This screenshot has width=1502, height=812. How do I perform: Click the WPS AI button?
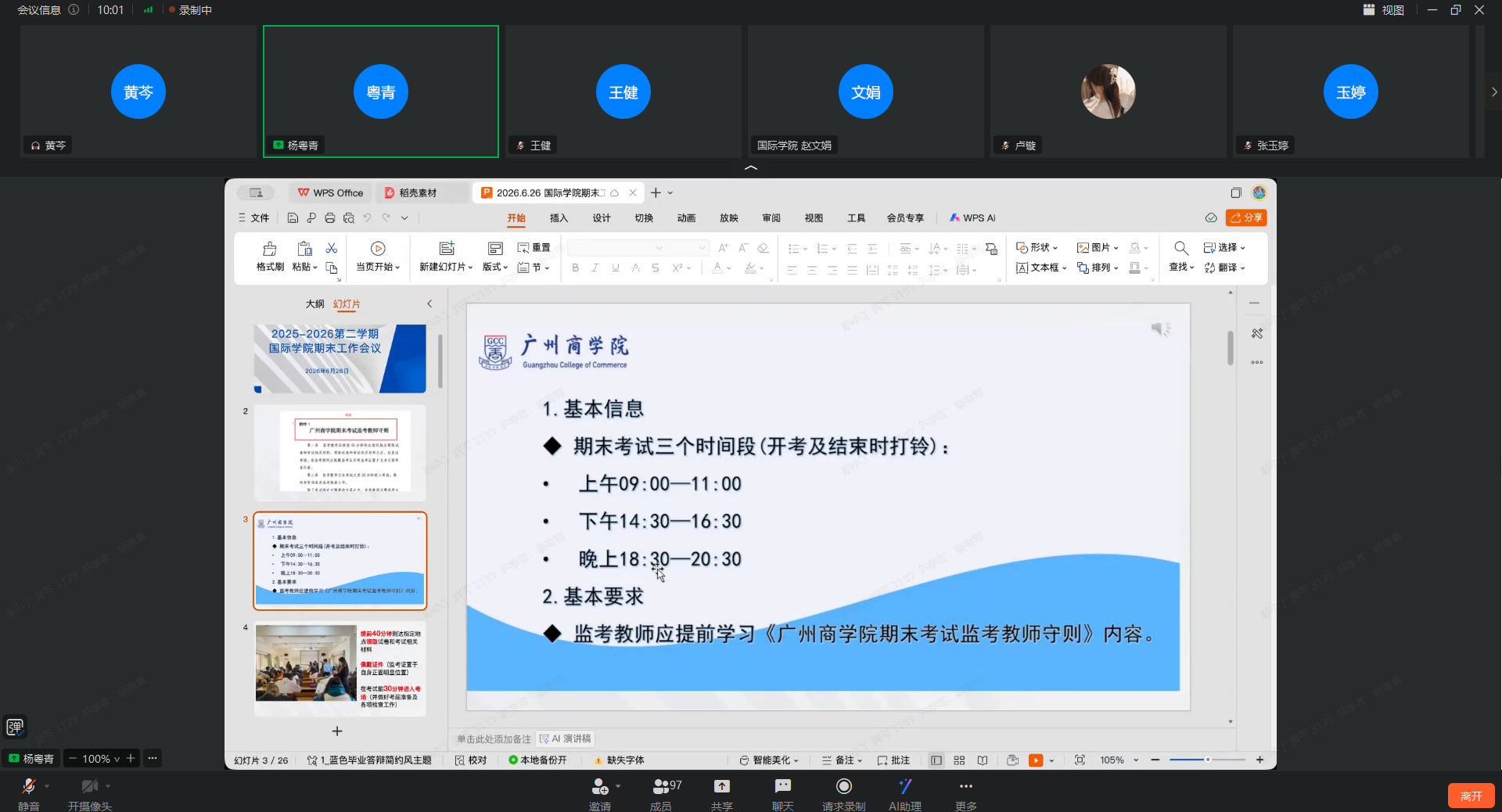972,218
